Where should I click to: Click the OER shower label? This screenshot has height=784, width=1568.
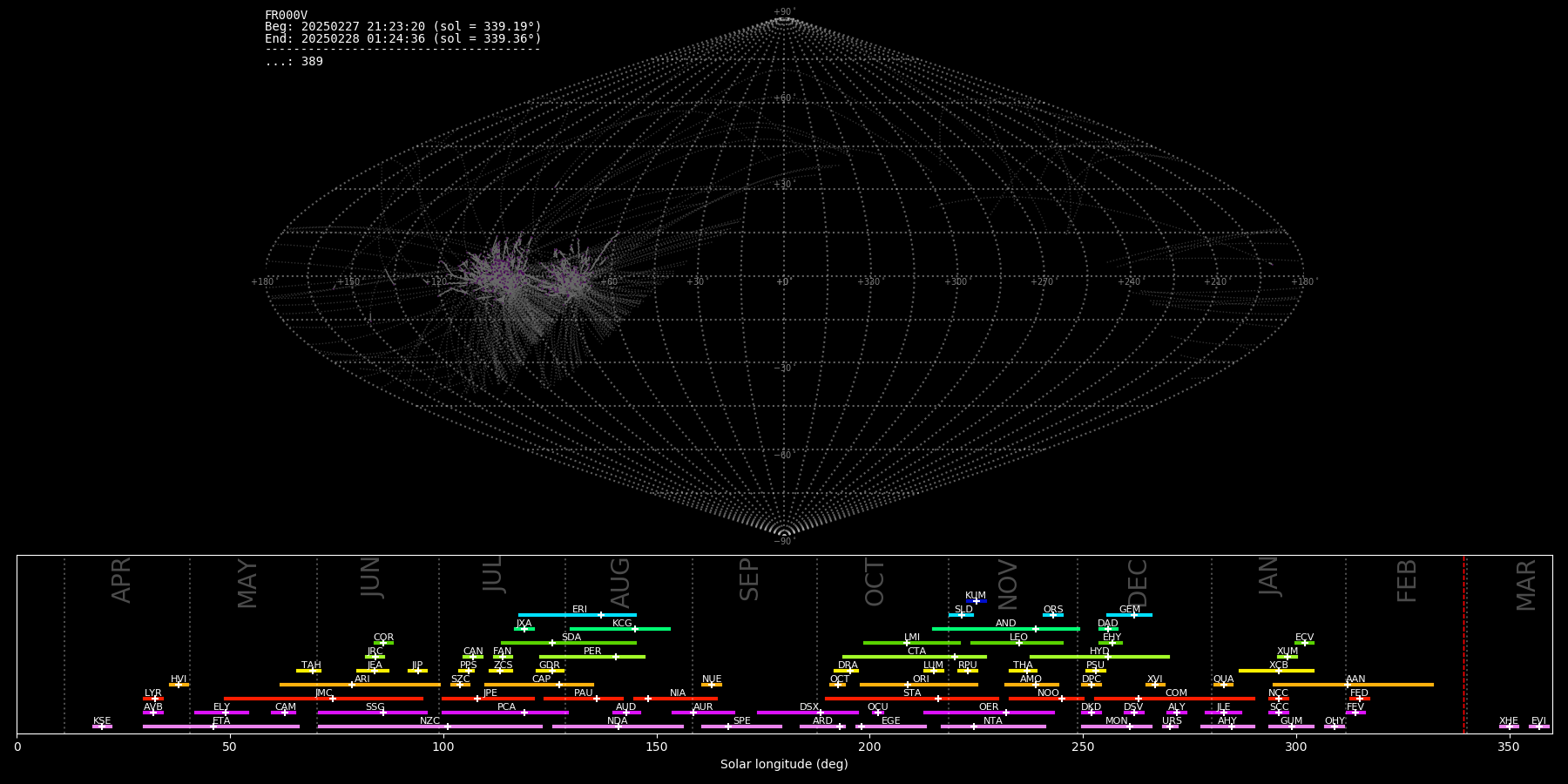pyautogui.click(x=989, y=707)
